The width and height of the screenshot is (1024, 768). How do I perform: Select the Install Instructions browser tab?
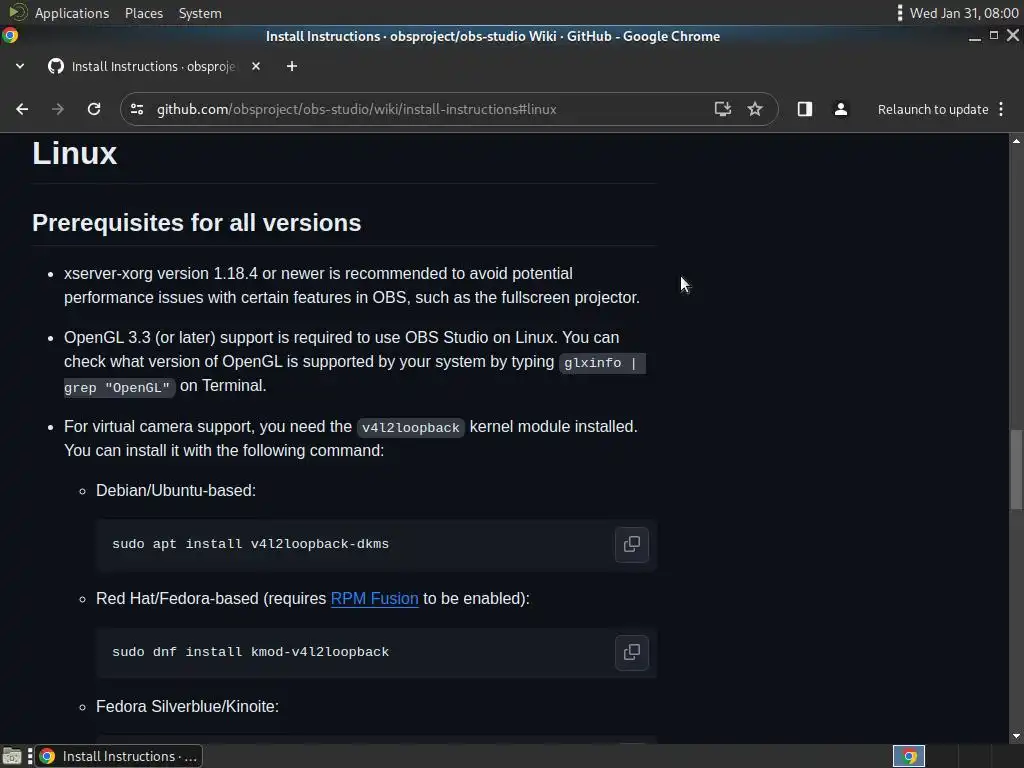tap(154, 66)
